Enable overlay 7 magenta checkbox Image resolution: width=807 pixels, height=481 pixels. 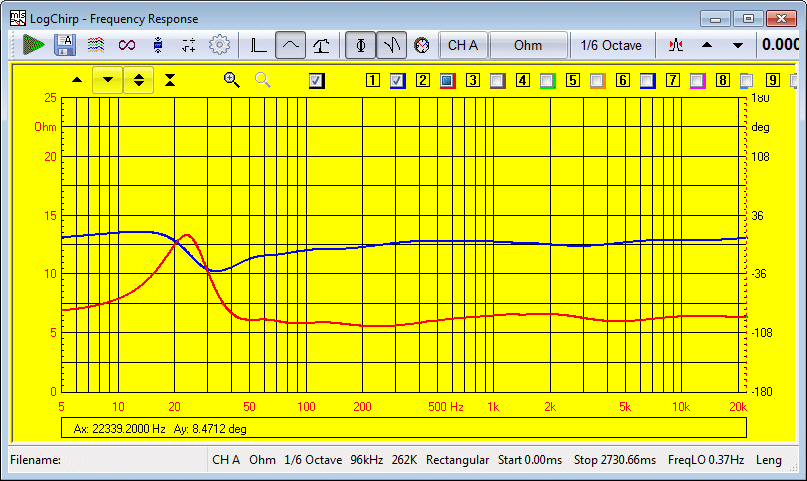click(x=697, y=81)
